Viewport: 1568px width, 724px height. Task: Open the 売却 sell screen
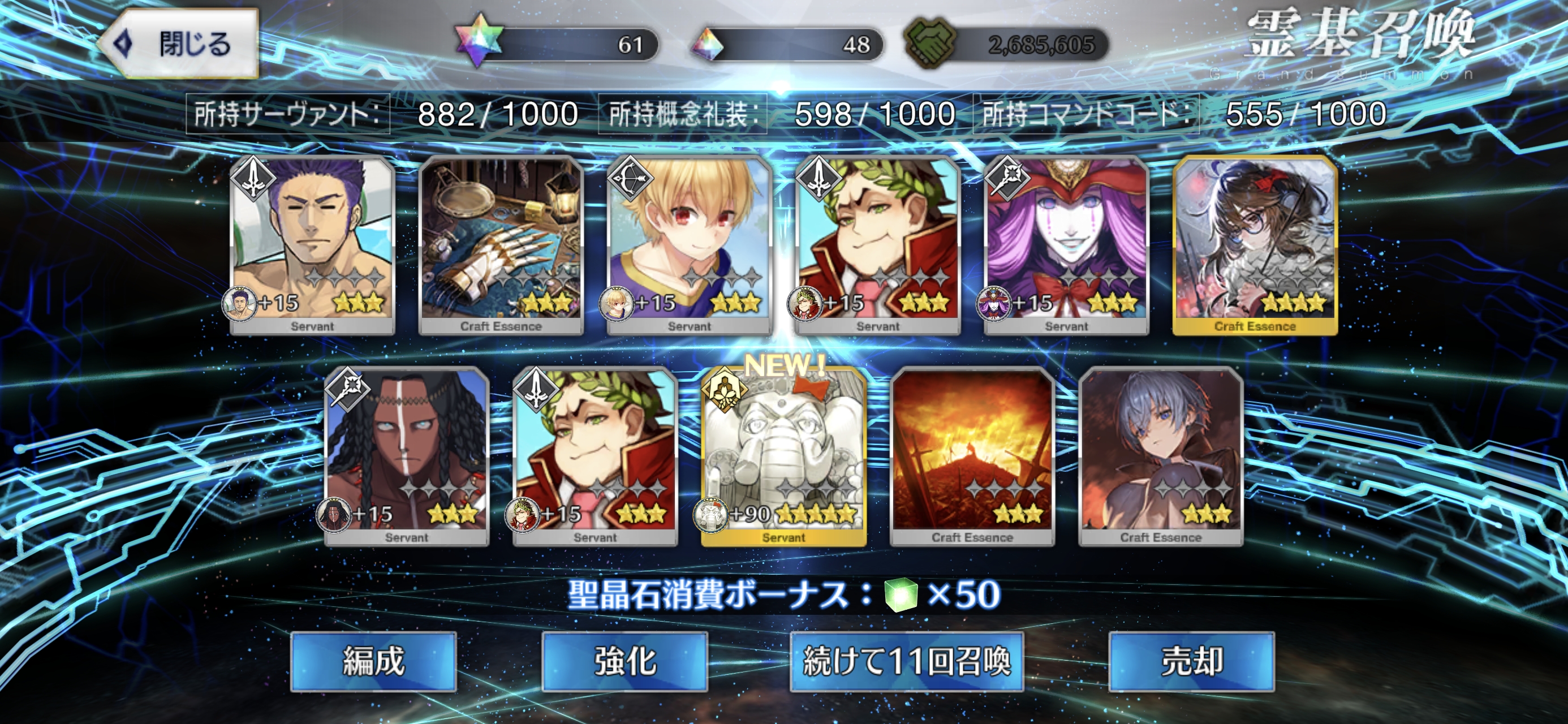tap(1192, 661)
